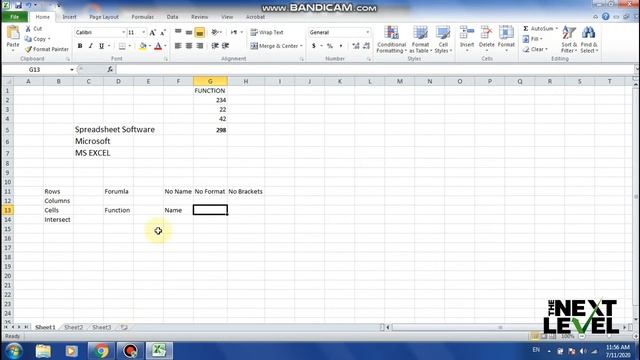Toggle Underline formatting
Viewport: 640px width, 360px height.
click(101, 46)
